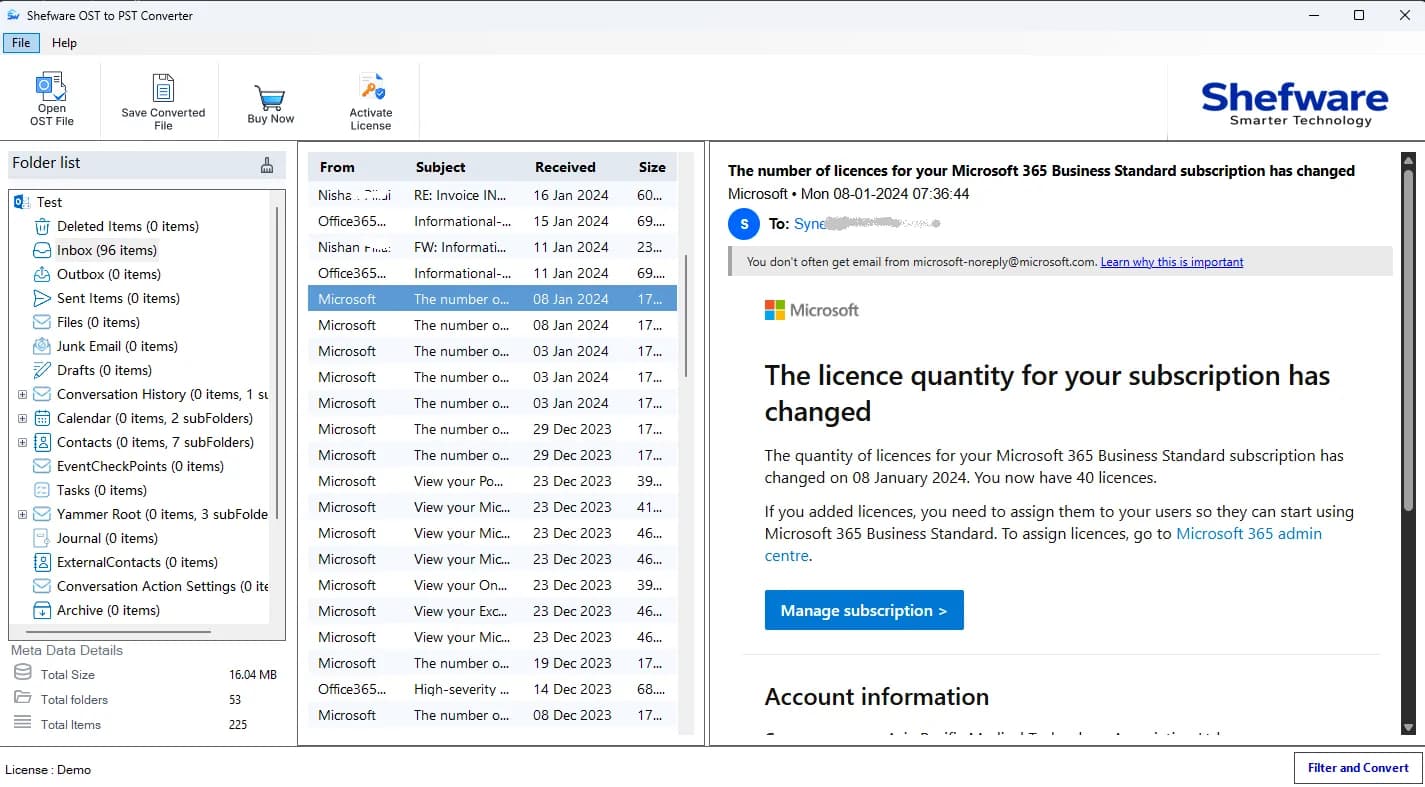Click the Contacts folder icon

tap(42, 442)
